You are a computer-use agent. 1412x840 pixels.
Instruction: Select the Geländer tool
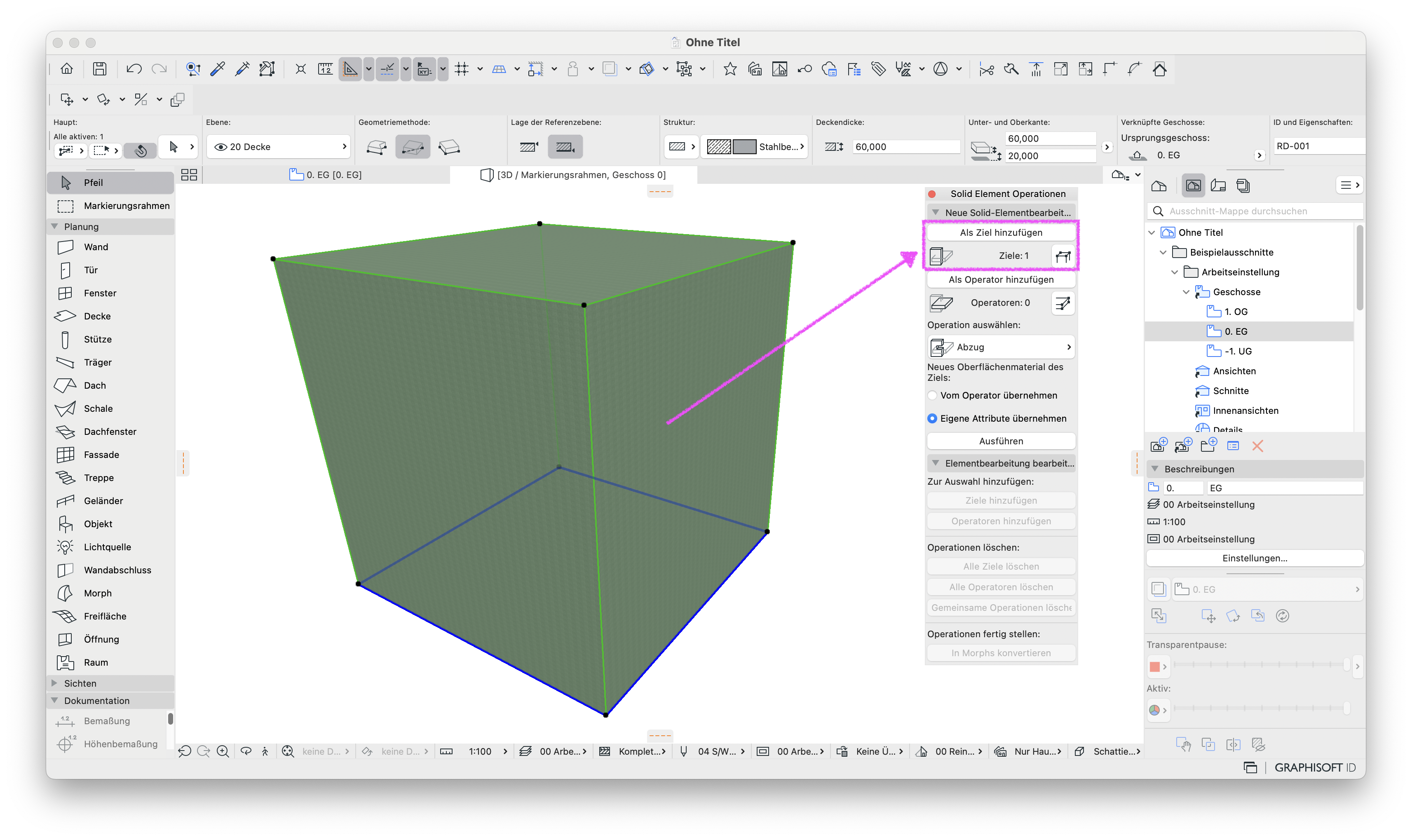(110, 501)
